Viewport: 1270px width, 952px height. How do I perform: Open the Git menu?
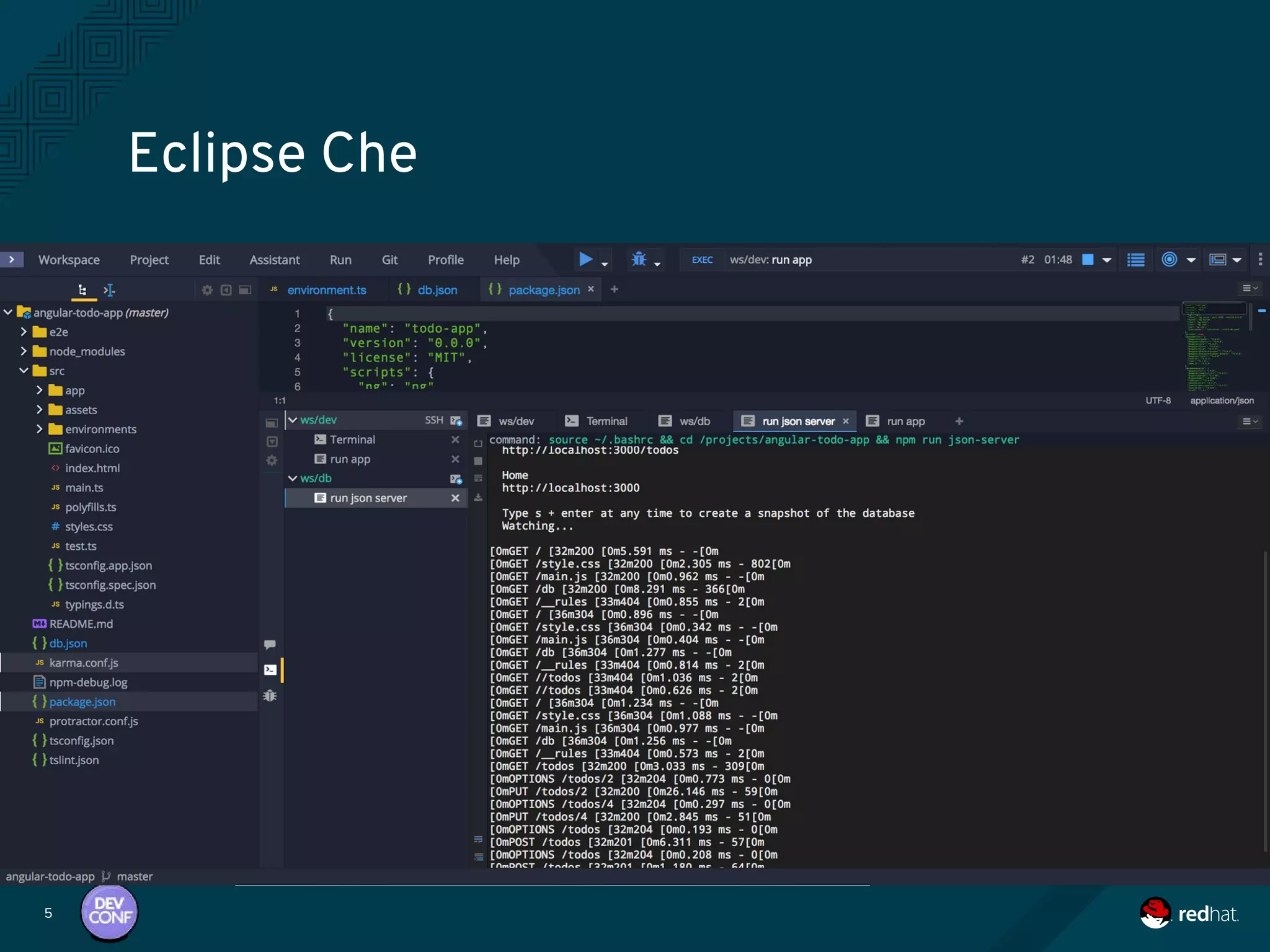389,260
